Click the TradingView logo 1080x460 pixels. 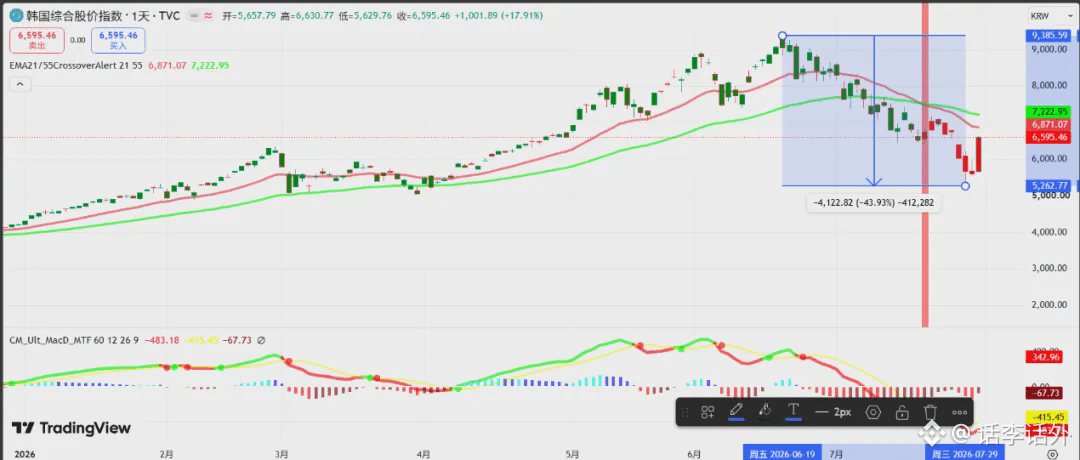tap(70, 428)
